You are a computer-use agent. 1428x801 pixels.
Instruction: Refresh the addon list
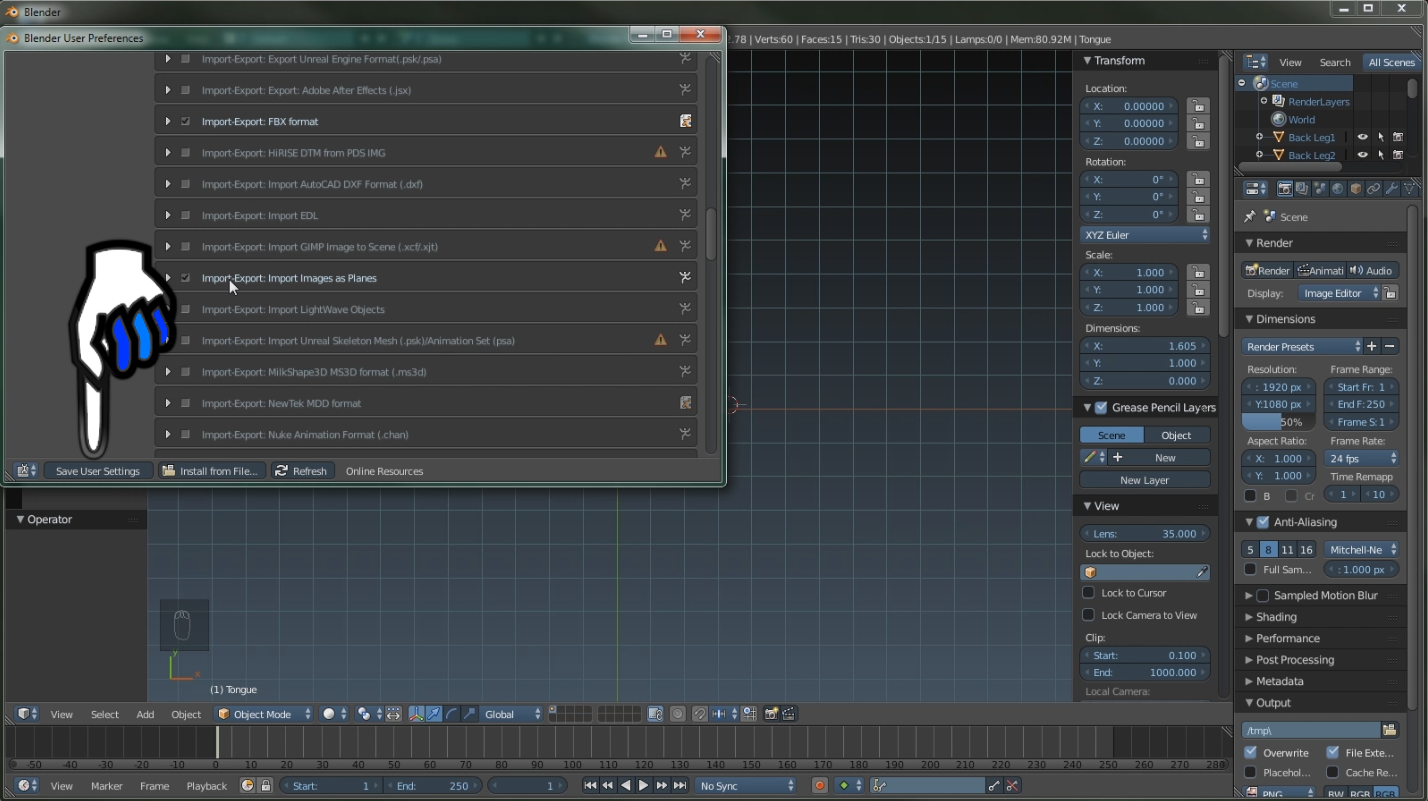[x=301, y=471]
